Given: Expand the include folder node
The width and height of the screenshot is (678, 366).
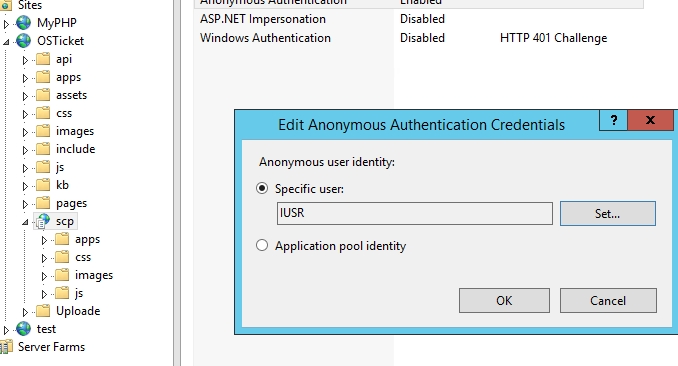Looking at the screenshot, I should [25, 150].
